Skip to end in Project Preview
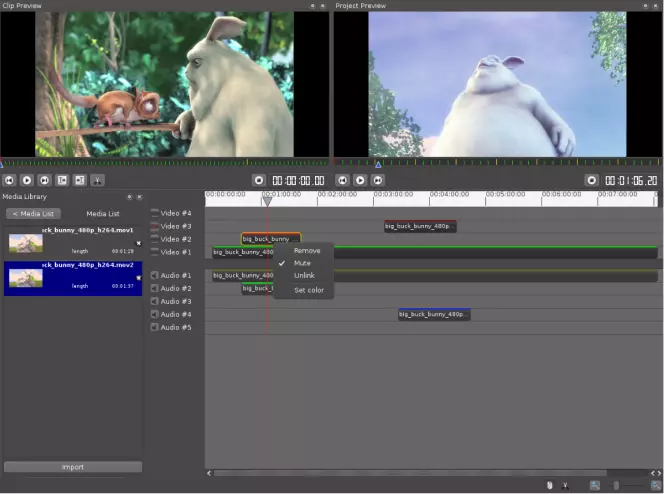664x494 pixels. click(378, 180)
